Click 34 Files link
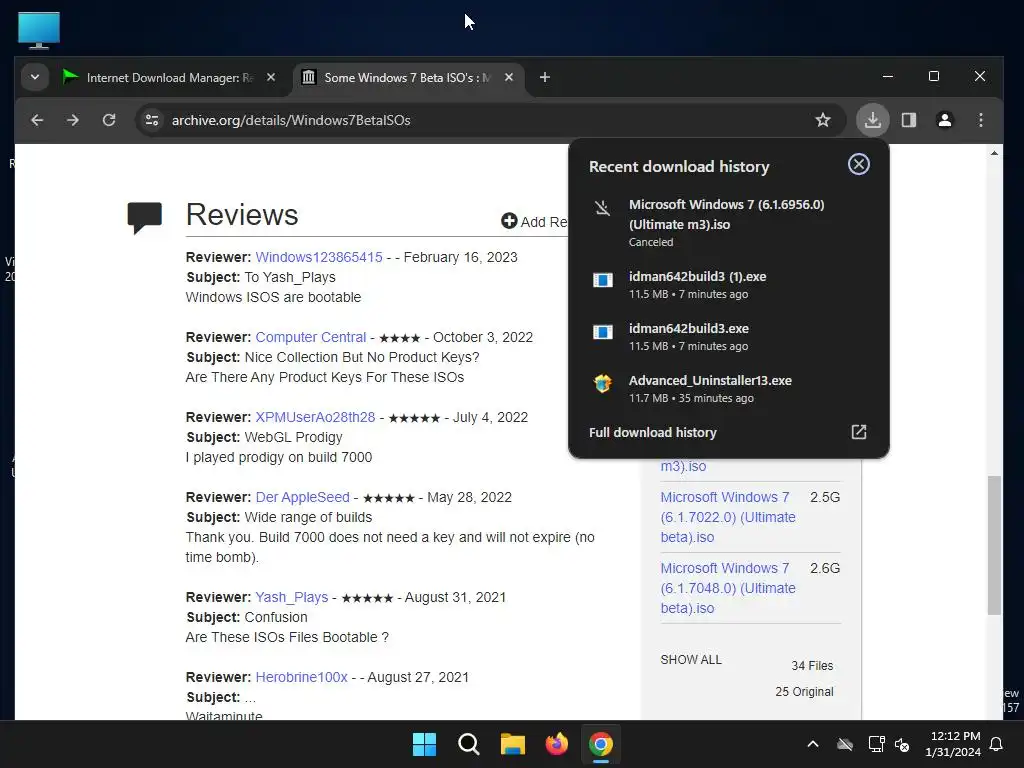Screen dimensions: 1024x768 pos(812,665)
